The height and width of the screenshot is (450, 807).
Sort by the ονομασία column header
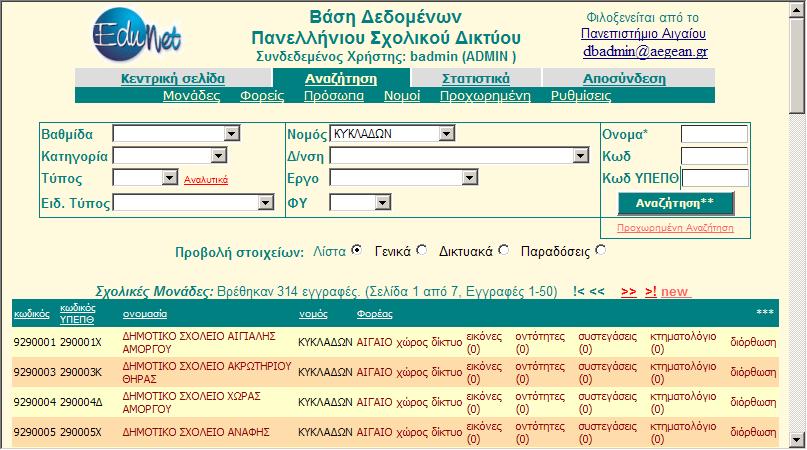[145, 314]
